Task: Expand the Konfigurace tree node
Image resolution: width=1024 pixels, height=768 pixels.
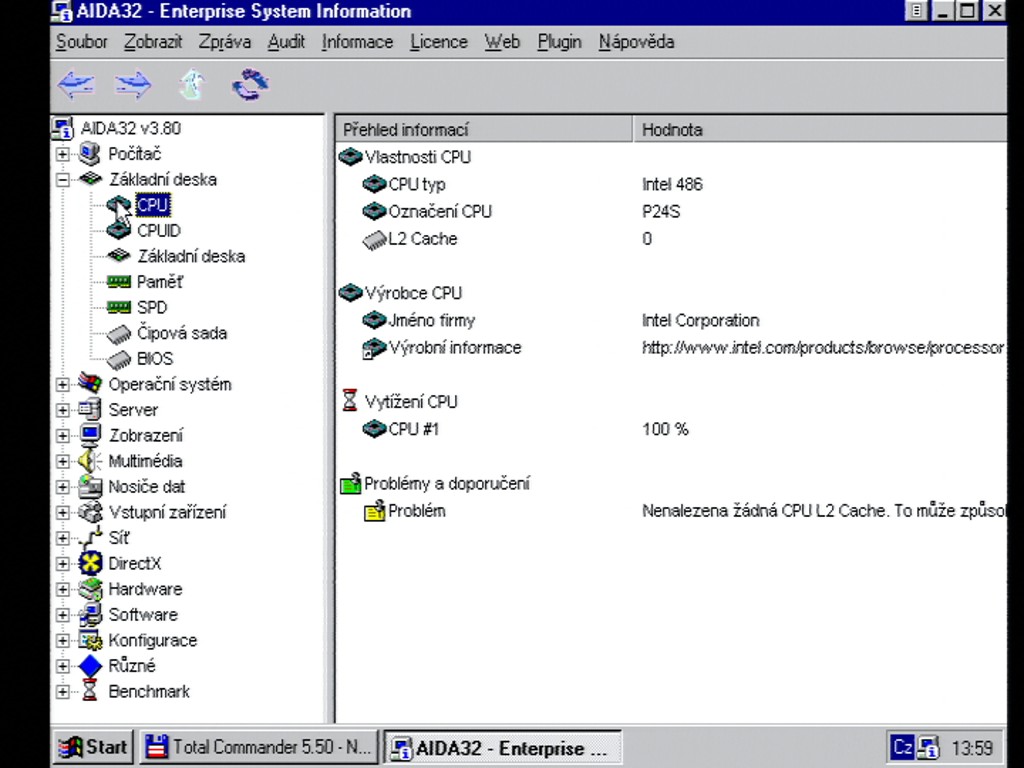Action: pos(63,640)
